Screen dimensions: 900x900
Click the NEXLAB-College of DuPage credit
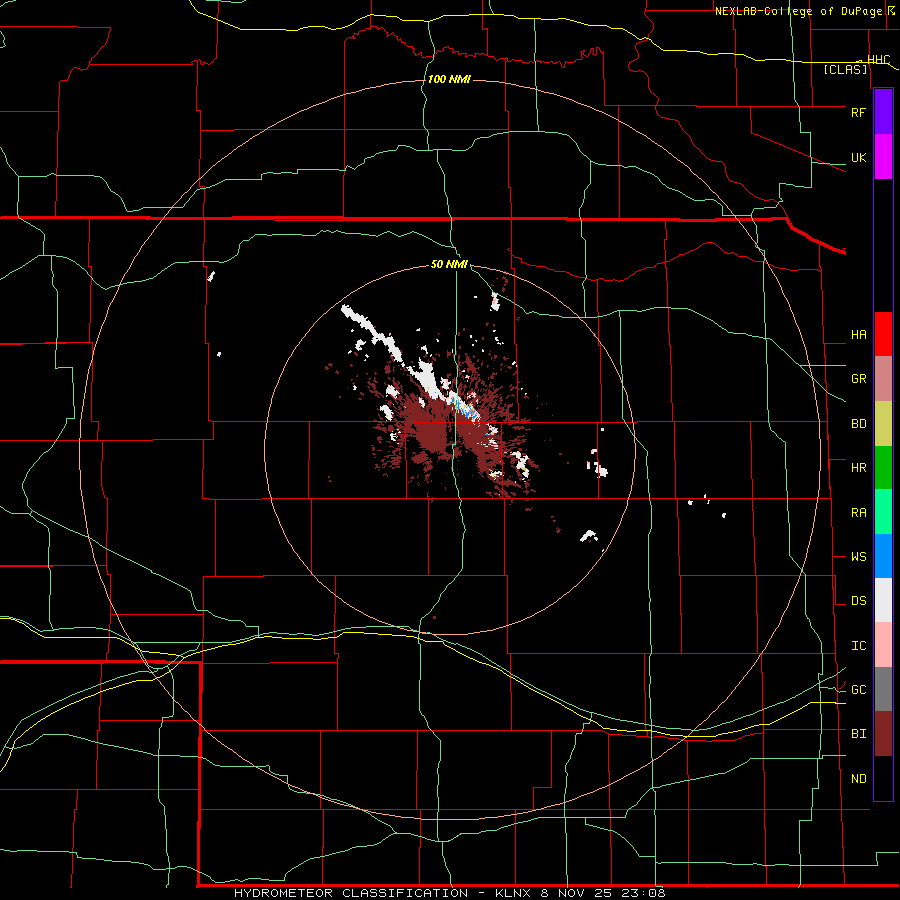[801, 11]
